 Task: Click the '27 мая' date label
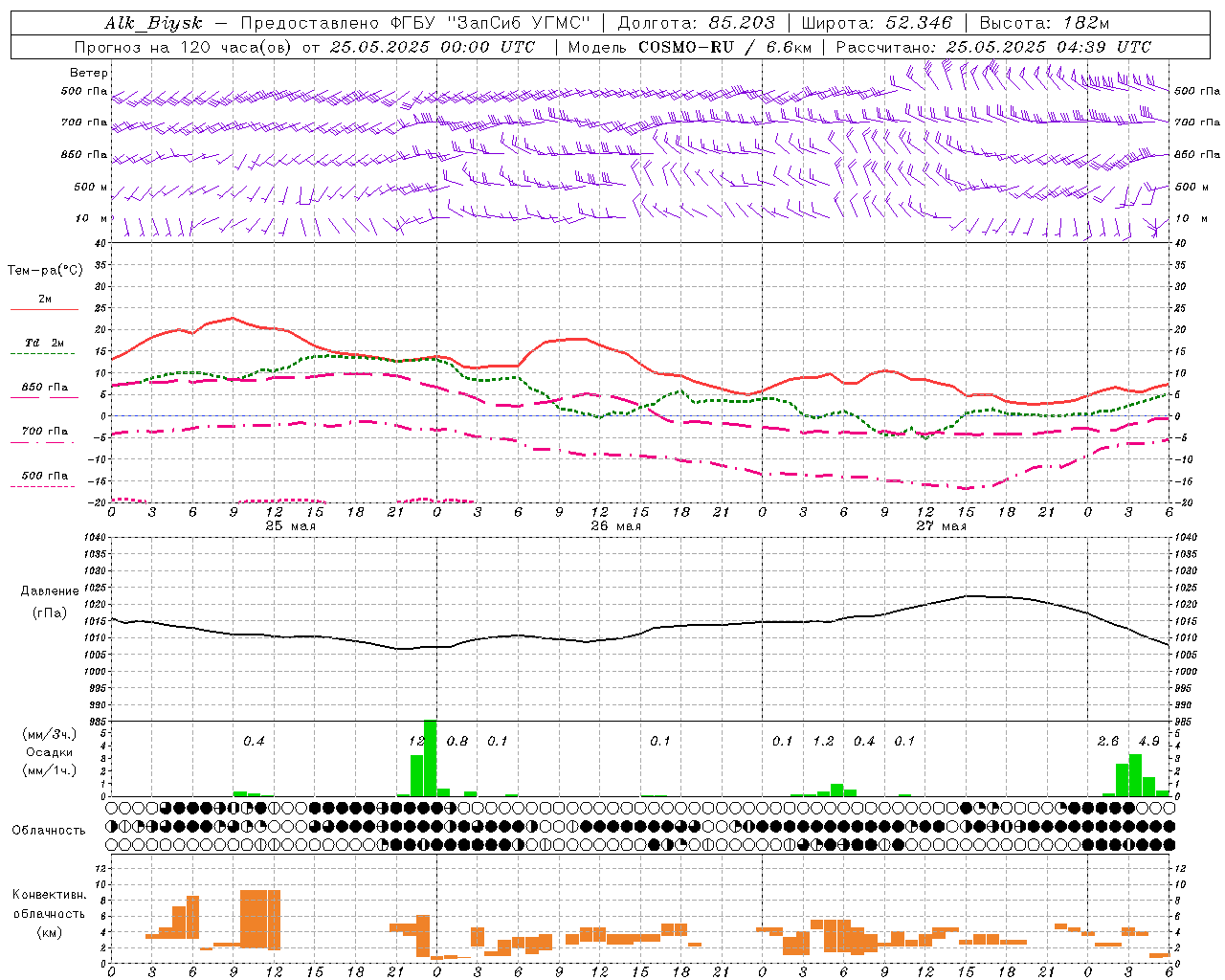(941, 526)
